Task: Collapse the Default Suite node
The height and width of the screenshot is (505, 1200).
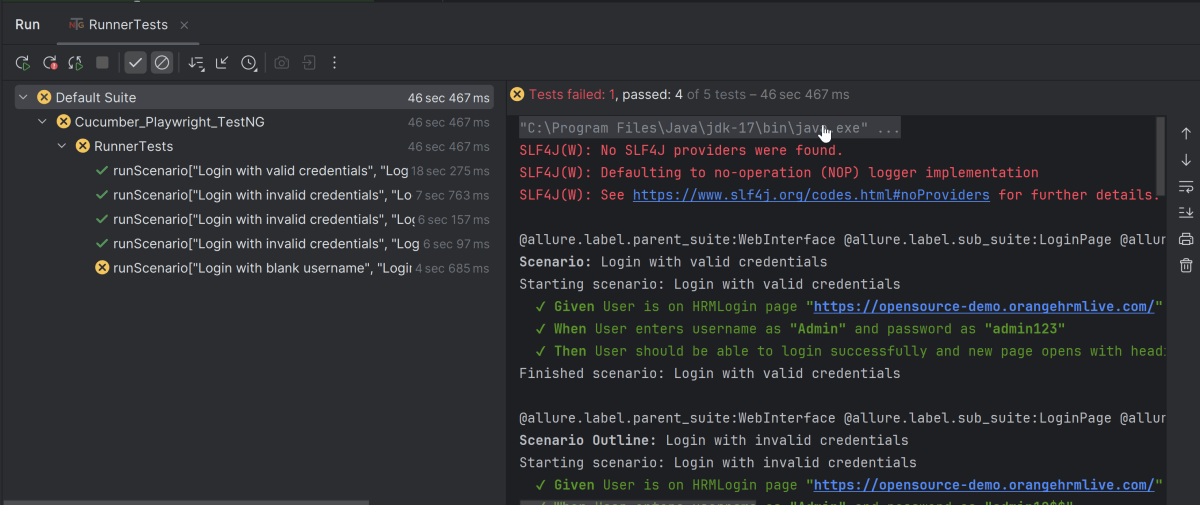Action: point(23,97)
